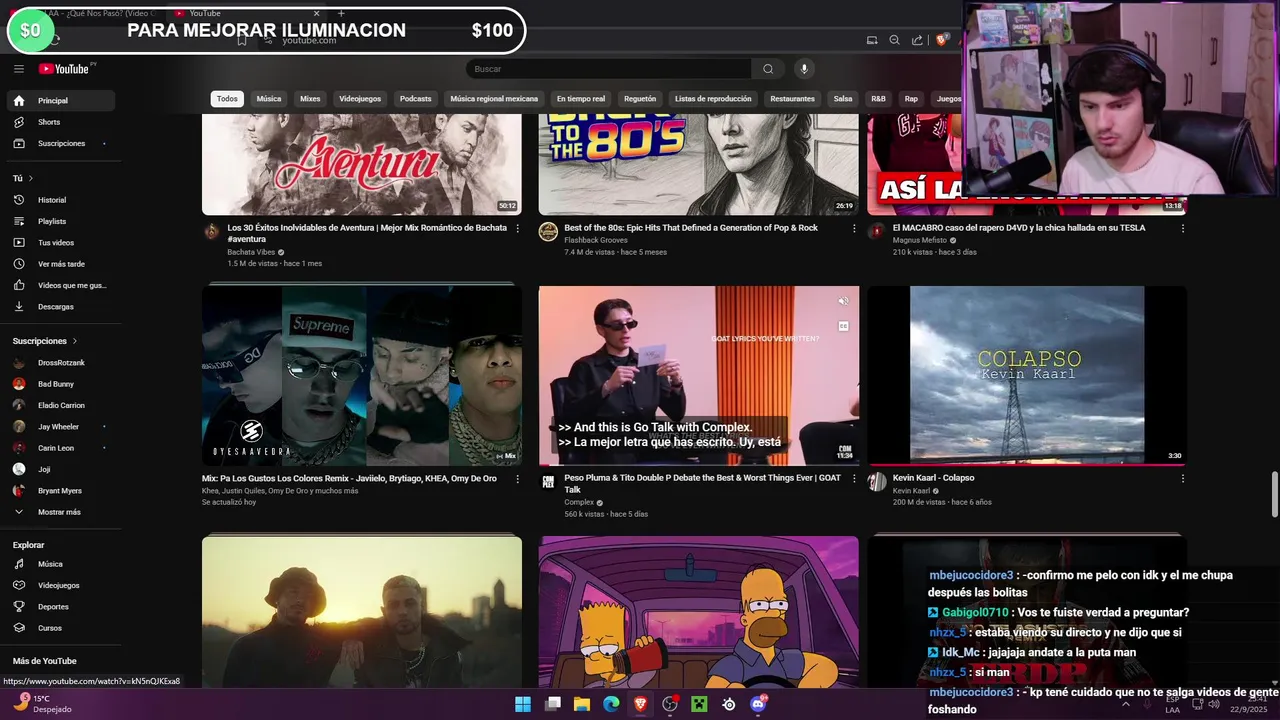The image size is (1280, 720).
Task: Open the Shorts sidebar entry
Action: 60,122
